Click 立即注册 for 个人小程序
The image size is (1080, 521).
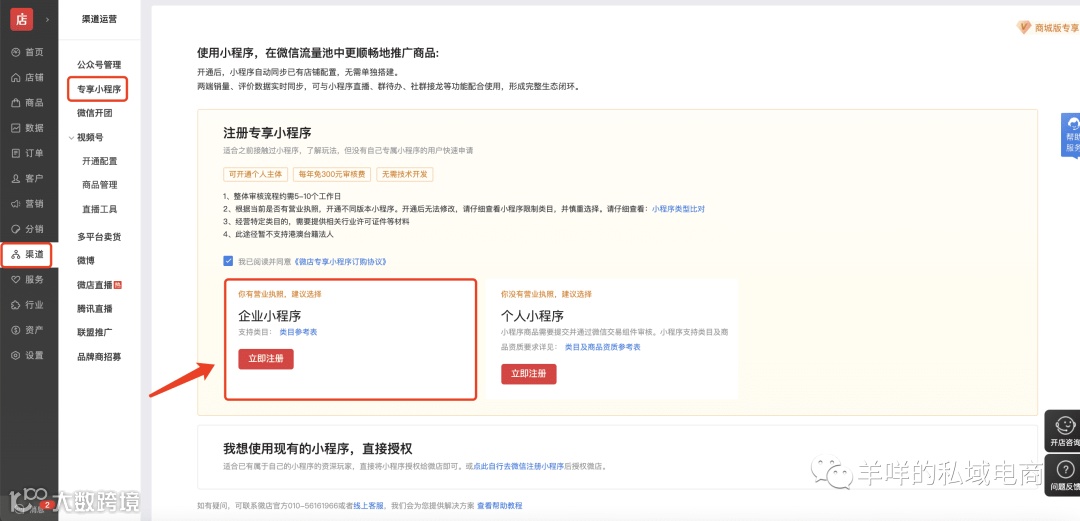(528, 374)
